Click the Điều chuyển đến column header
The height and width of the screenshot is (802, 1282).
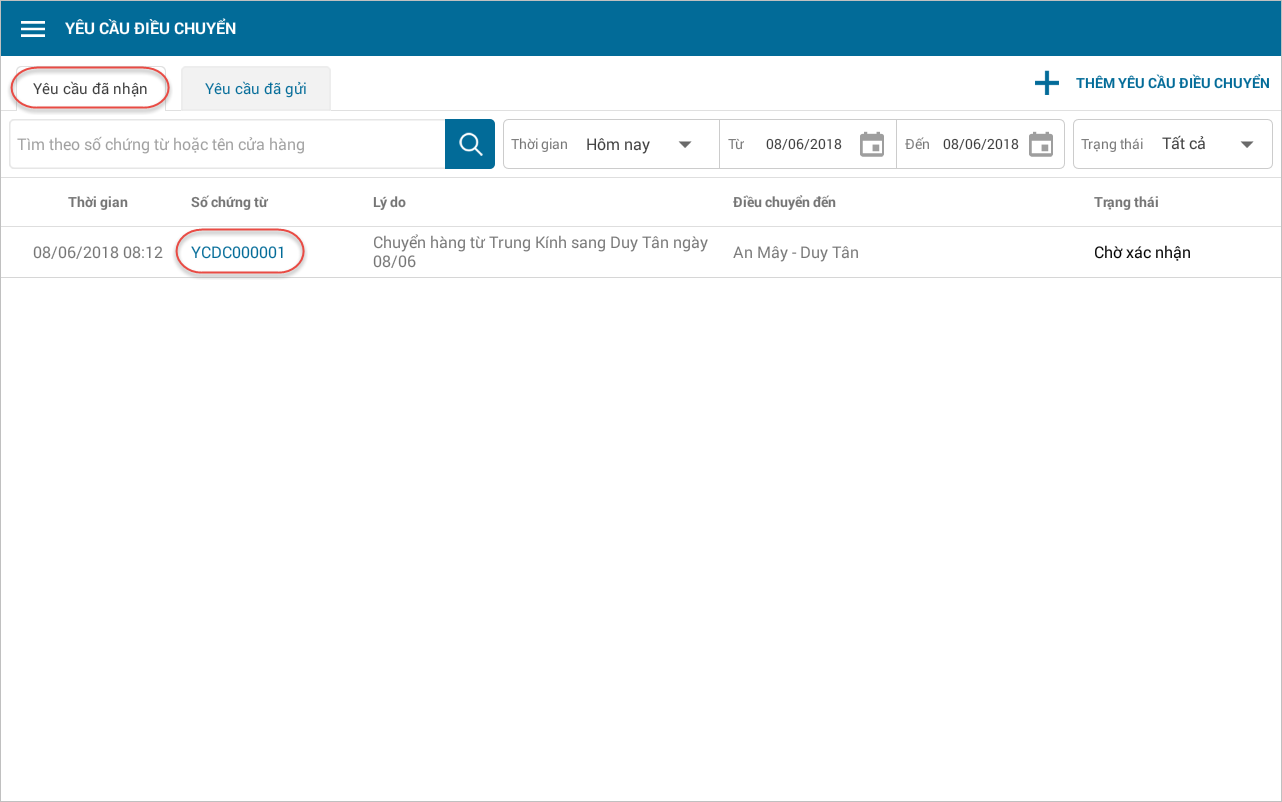pos(784,202)
